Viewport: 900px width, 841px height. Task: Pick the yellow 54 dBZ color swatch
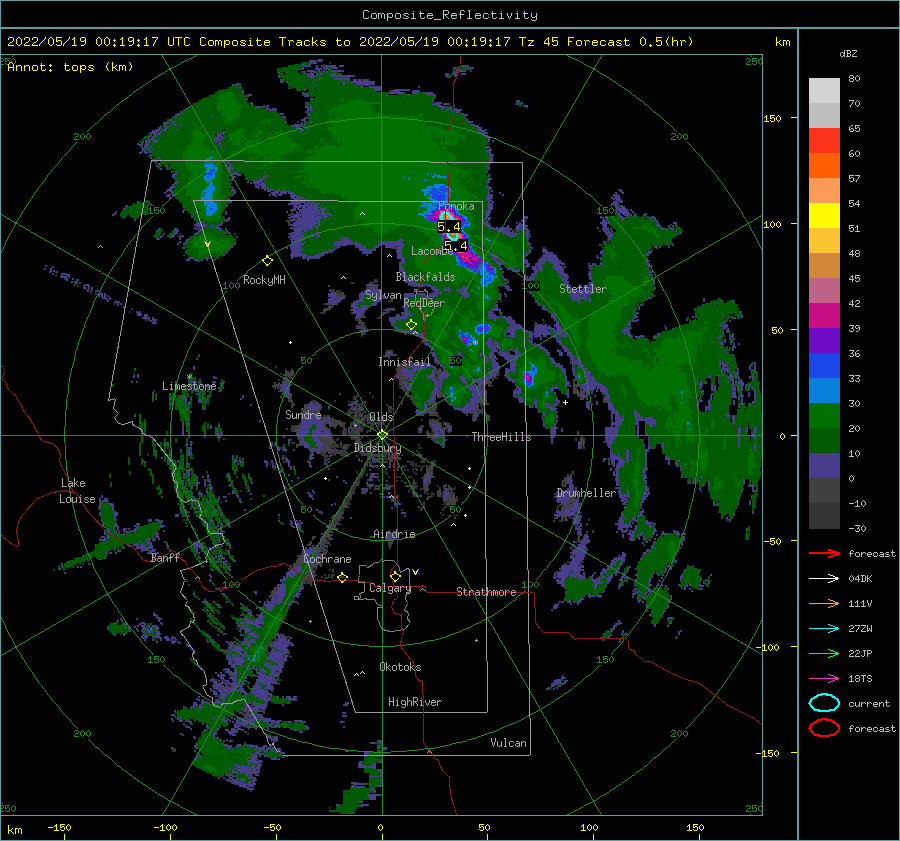point(824,215)
